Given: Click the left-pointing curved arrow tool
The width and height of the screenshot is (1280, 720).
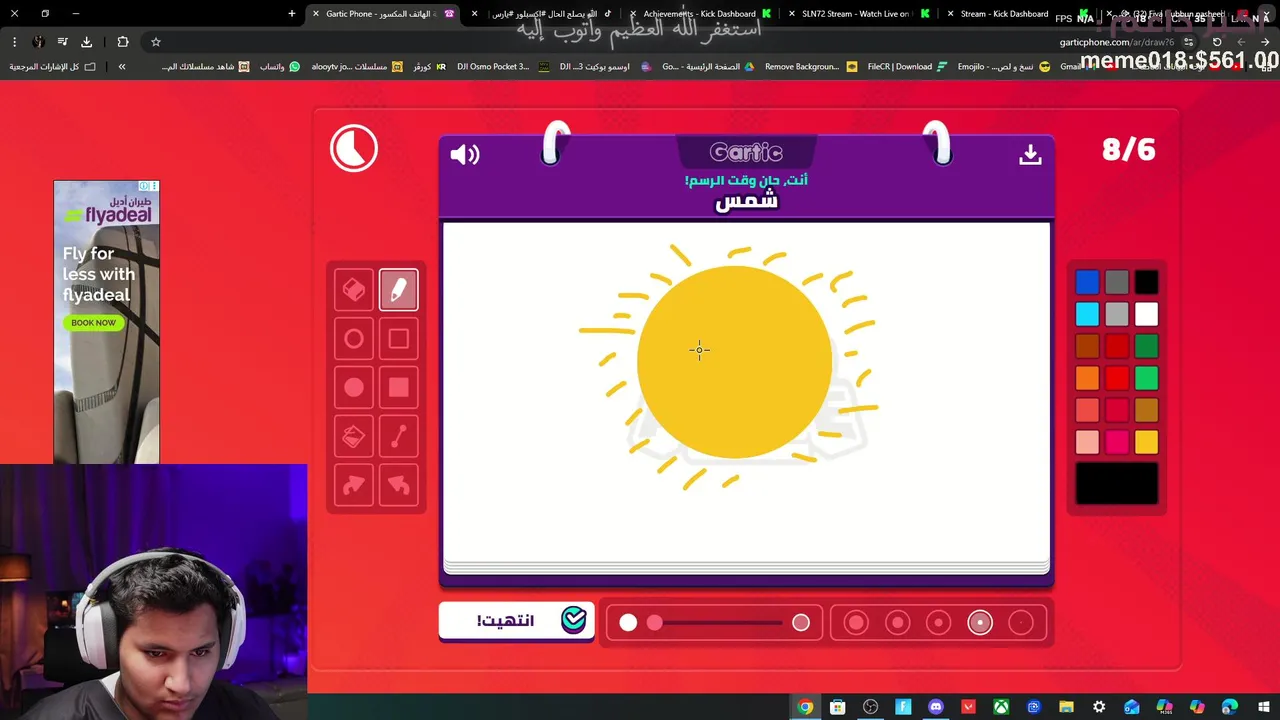Looking at the screenshot, I should pyautogui.click(x=398, y=486).
